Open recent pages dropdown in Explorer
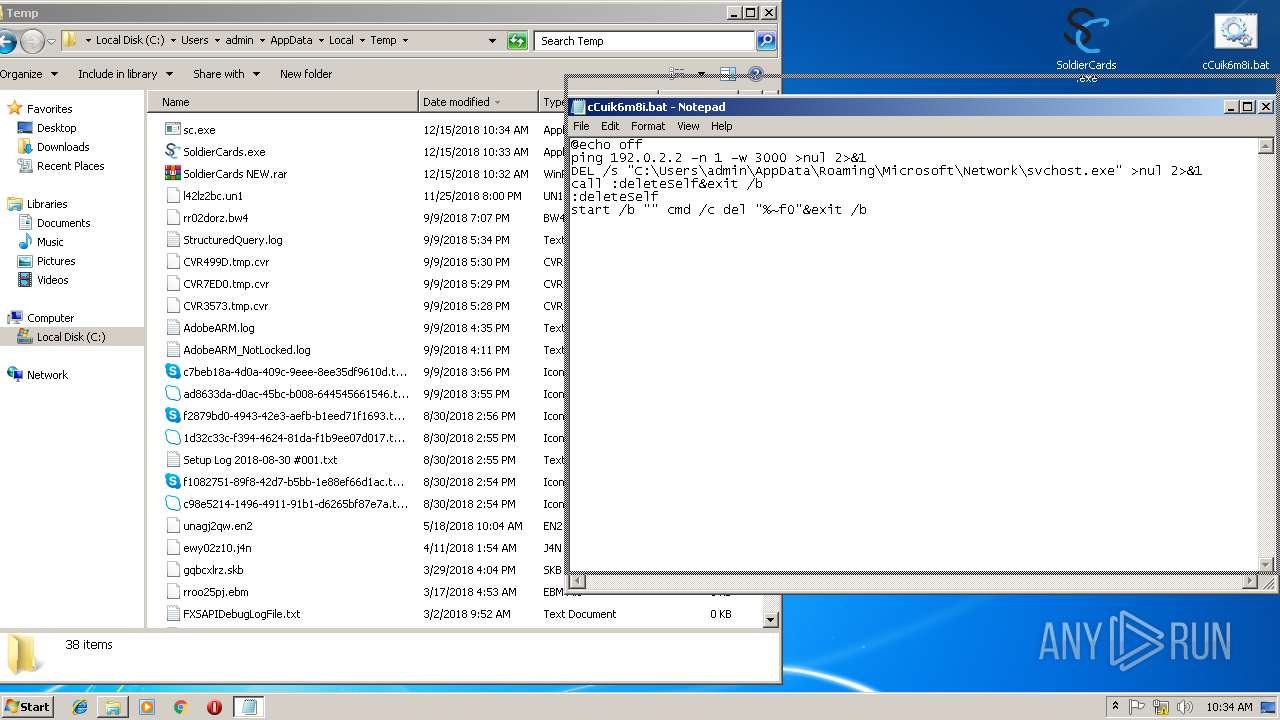This screenshot has height=720, width=1280. (x=51, y=41)
